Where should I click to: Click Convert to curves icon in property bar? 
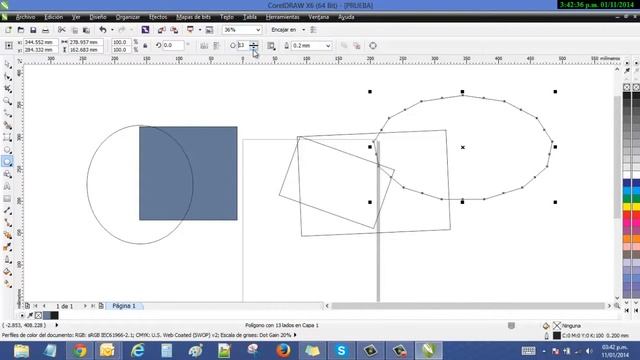point(373,46)
